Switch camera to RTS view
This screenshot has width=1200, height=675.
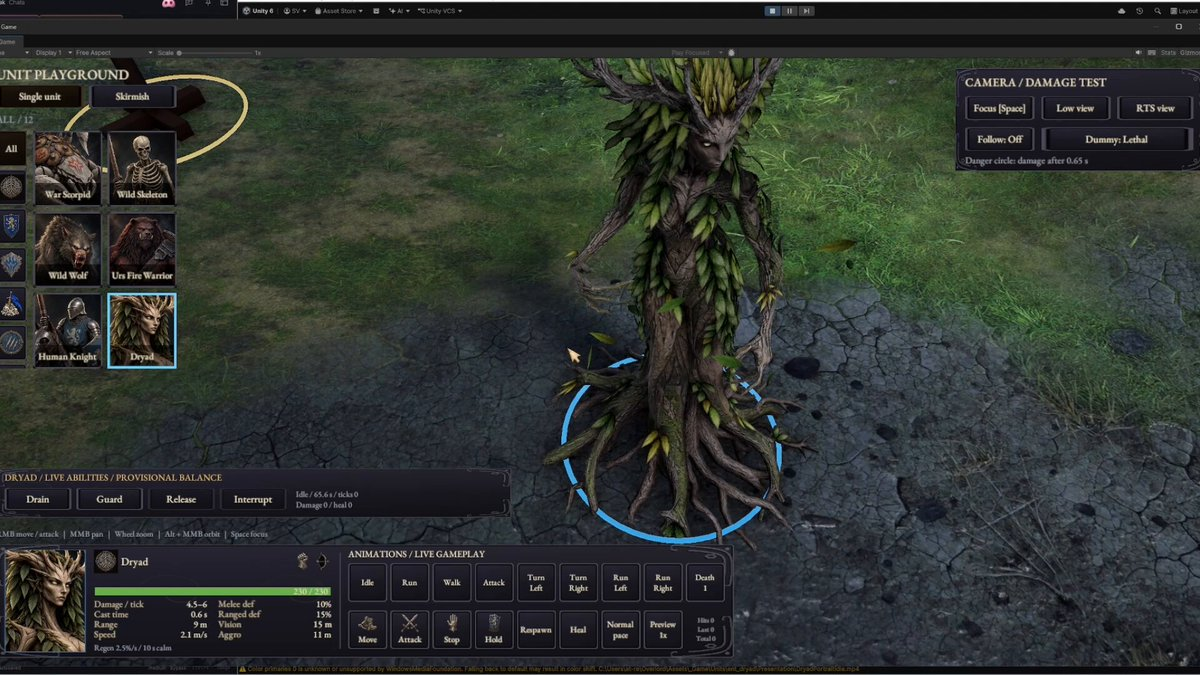(1155, 108)
